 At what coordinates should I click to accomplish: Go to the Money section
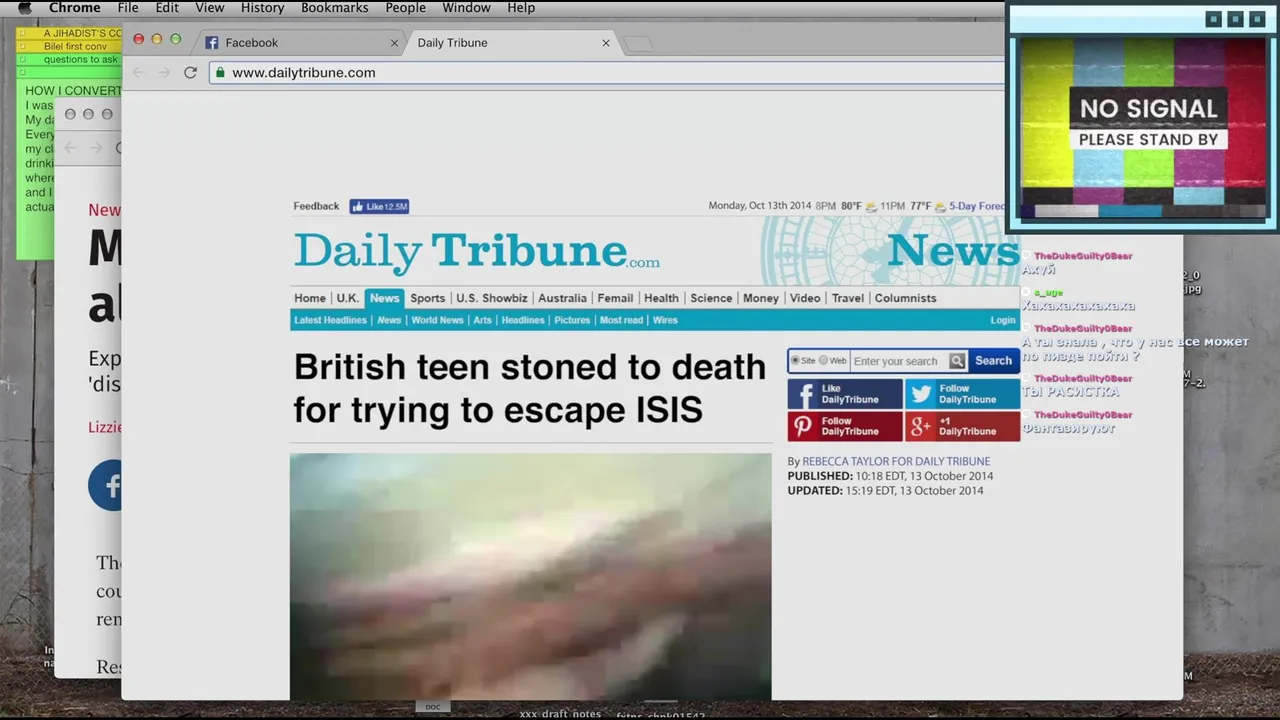click(x=761, y=298)
